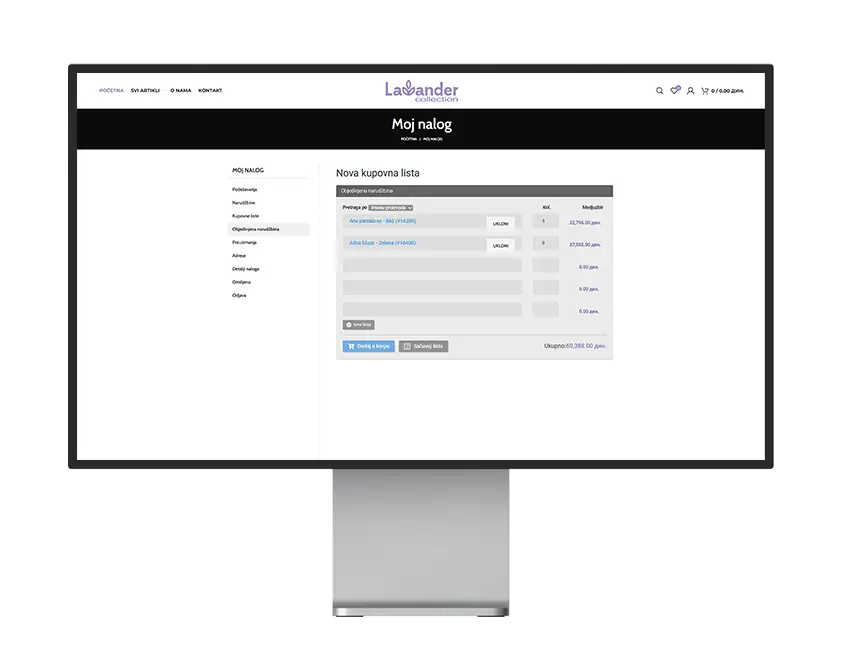
Task: Click the Lavander collection logo
Action: [x=422, y=91]
